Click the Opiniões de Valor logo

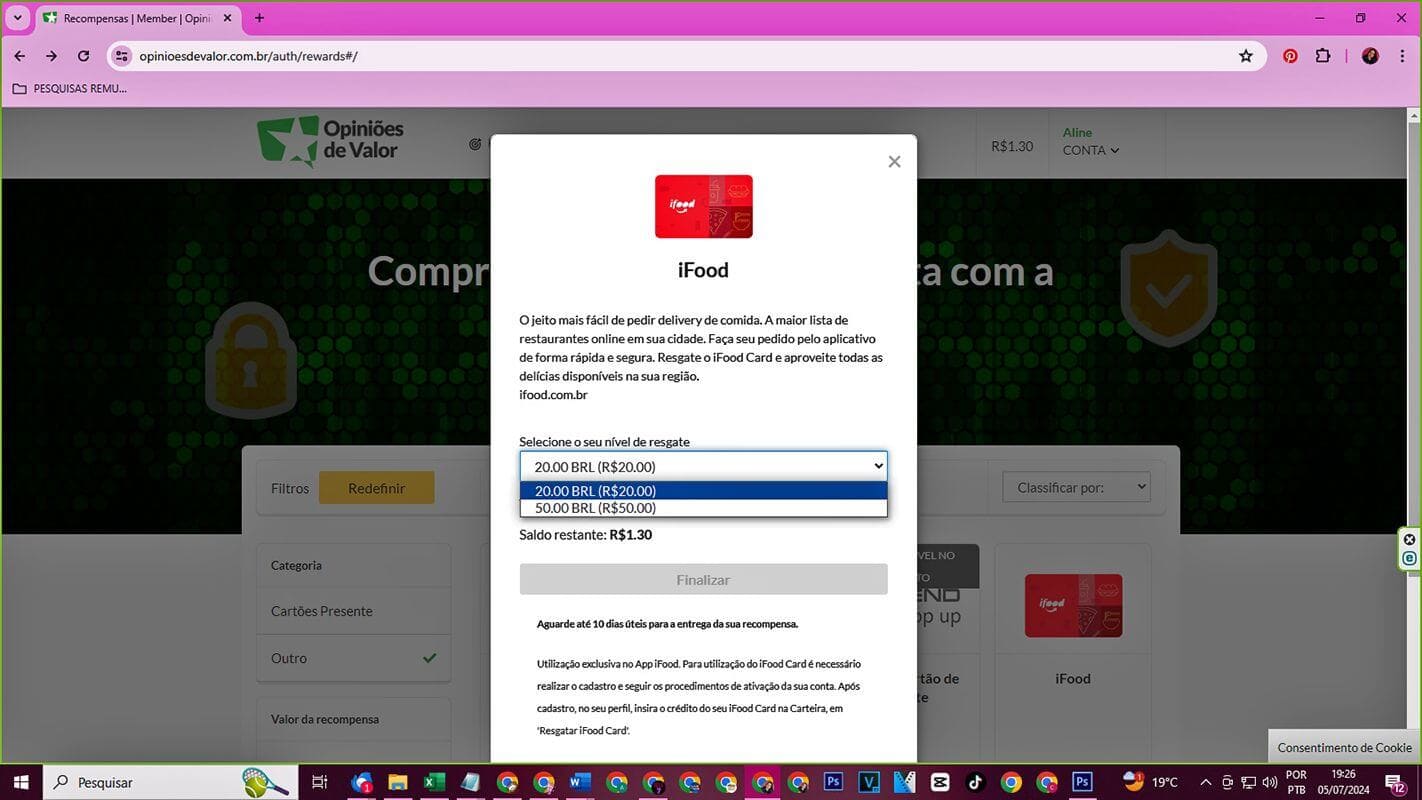click(x=330, y=142)
